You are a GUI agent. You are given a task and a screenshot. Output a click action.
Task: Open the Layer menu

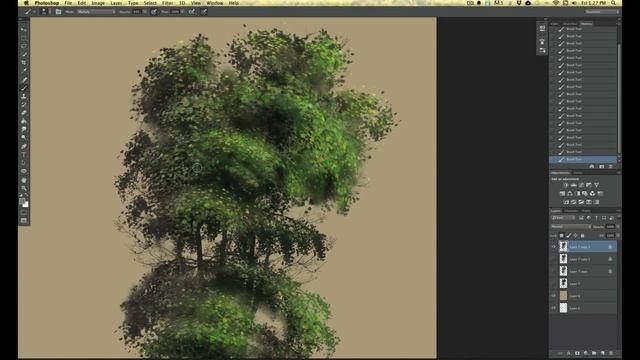pos(116,3)
